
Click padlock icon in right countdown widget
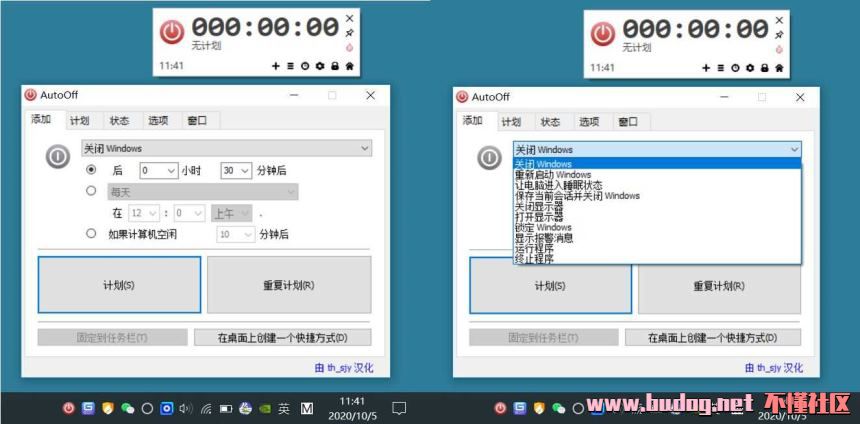coord(765,68)
